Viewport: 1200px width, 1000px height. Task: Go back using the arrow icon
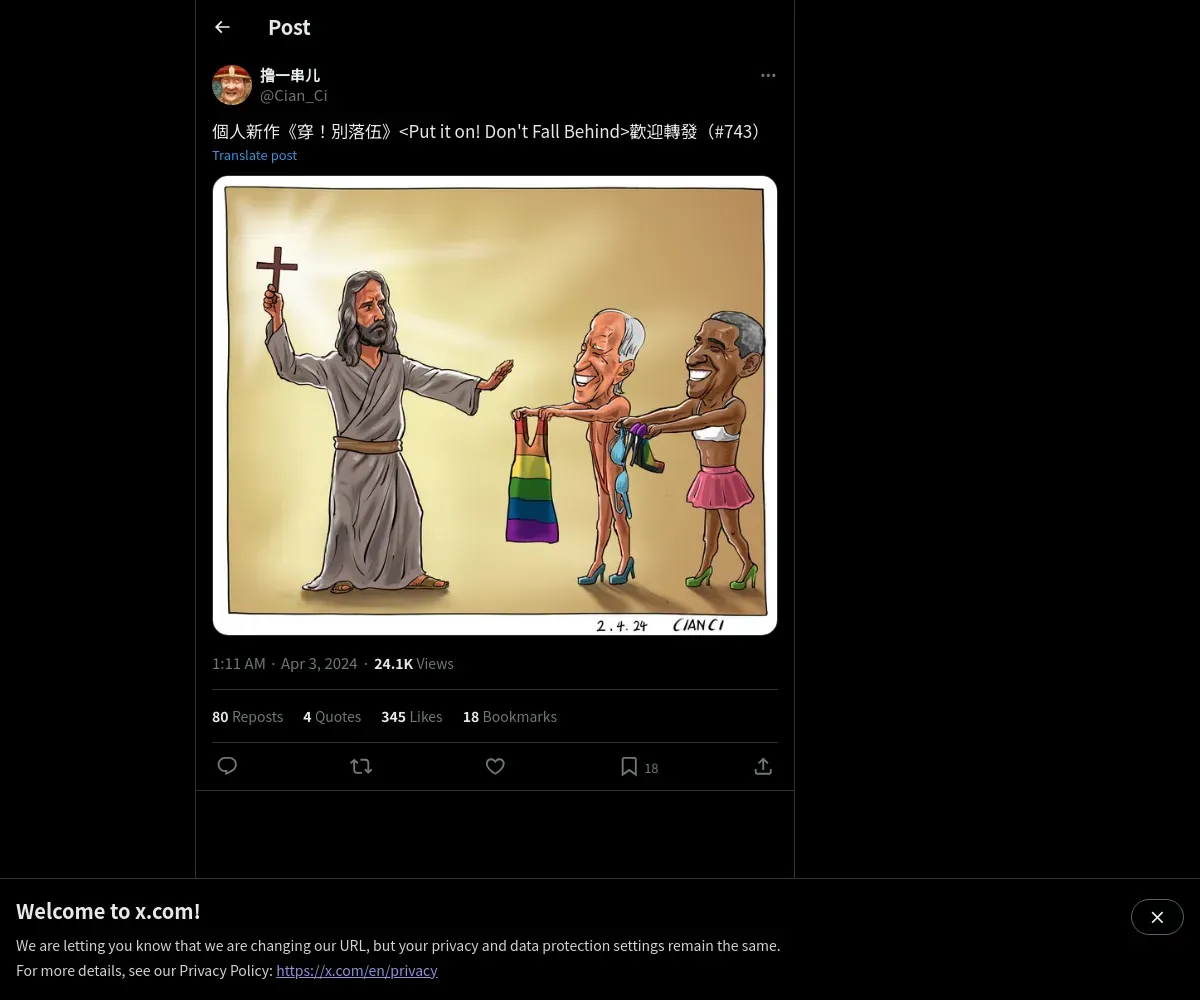[x=222, y=28]
